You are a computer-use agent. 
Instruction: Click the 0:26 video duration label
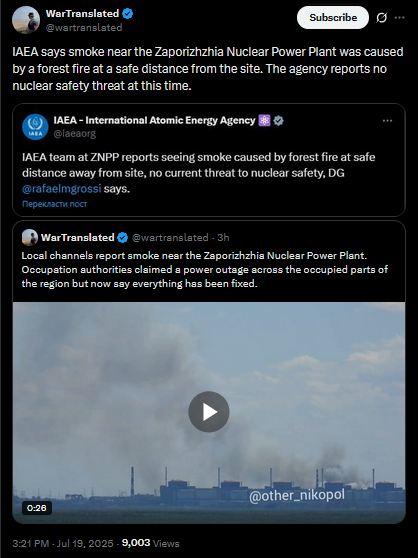coord(37,508)
